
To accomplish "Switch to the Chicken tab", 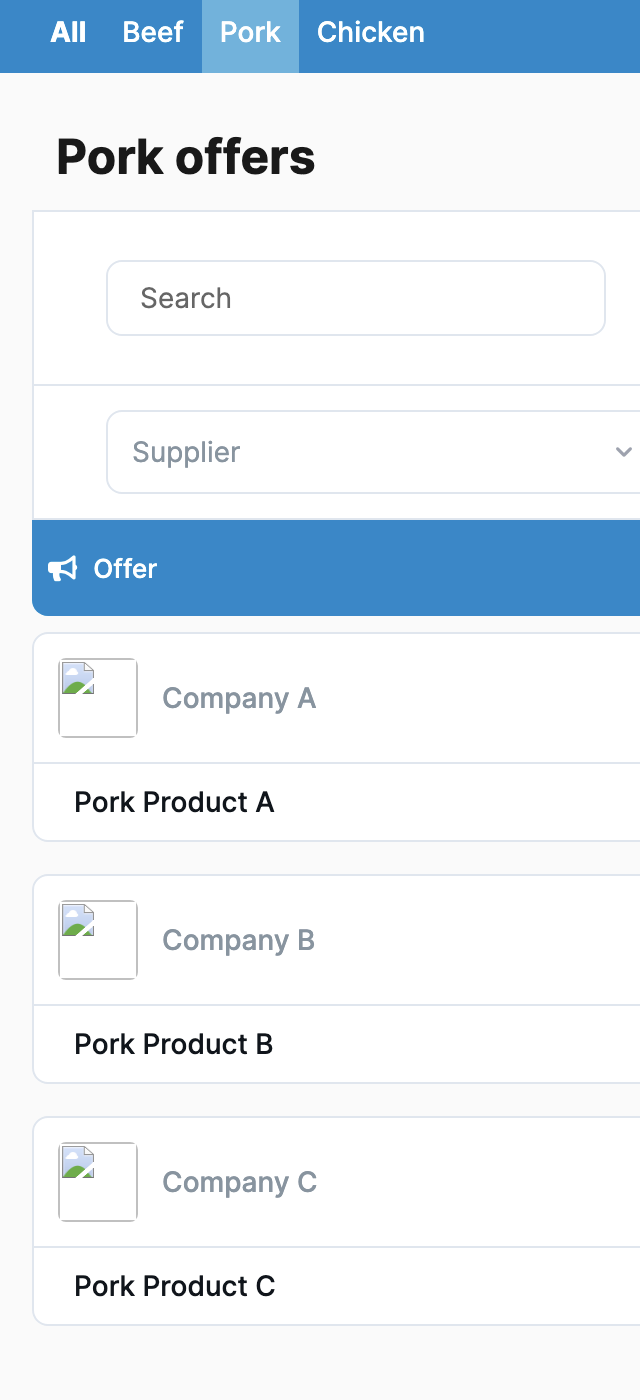I will tap(371, 32).
